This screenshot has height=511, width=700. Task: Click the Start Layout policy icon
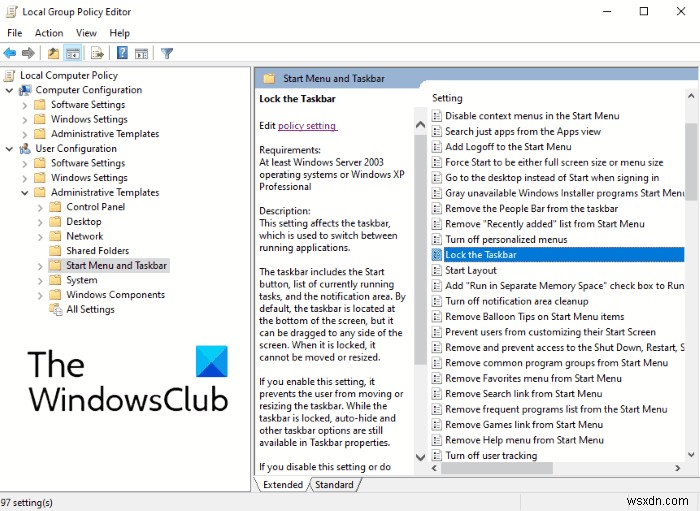pyautogui.click(x=437, y=270)
